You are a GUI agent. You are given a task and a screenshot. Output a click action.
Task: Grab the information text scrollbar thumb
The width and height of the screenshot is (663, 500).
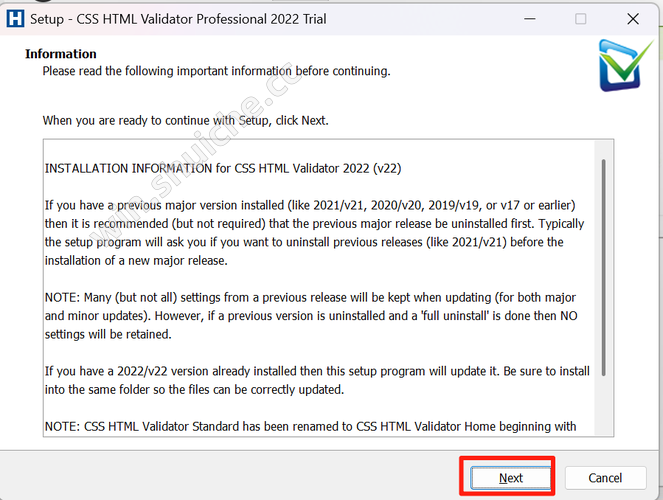(x=603, y=267)
